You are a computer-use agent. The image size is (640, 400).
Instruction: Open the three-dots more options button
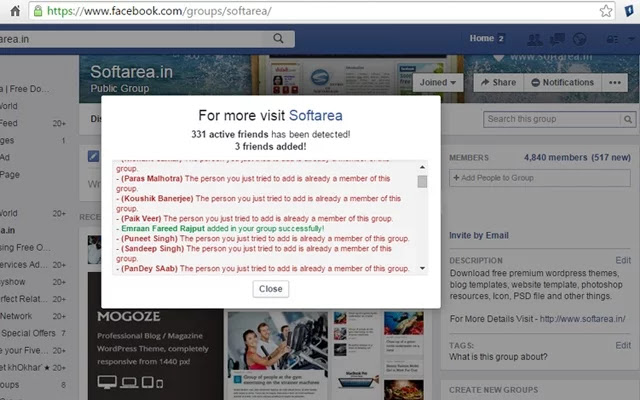tap(615, 82)
